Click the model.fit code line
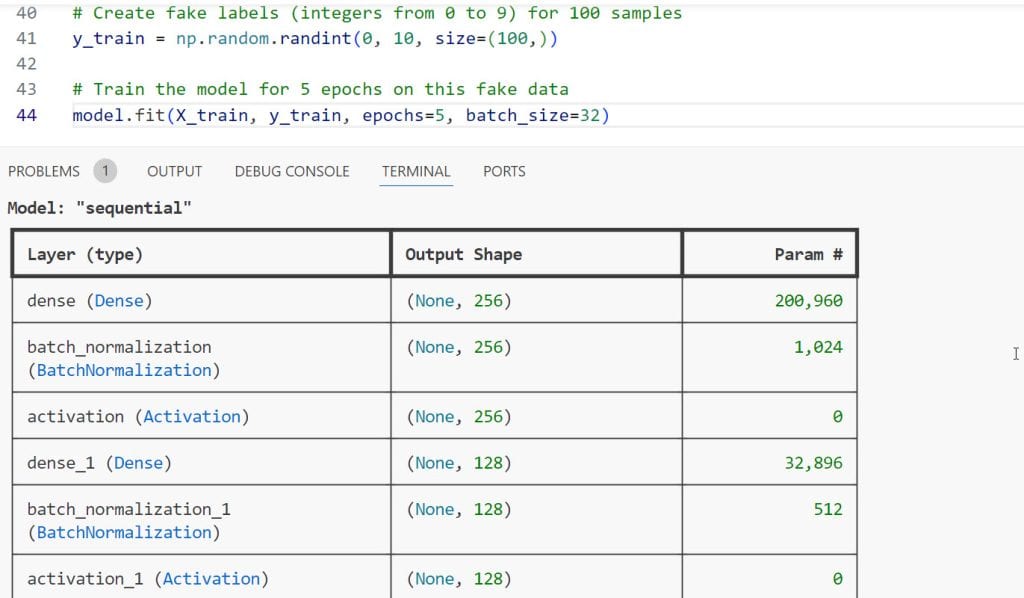Screen dimensions: 1024x598 pyautogui.click(x=341, y=116)
